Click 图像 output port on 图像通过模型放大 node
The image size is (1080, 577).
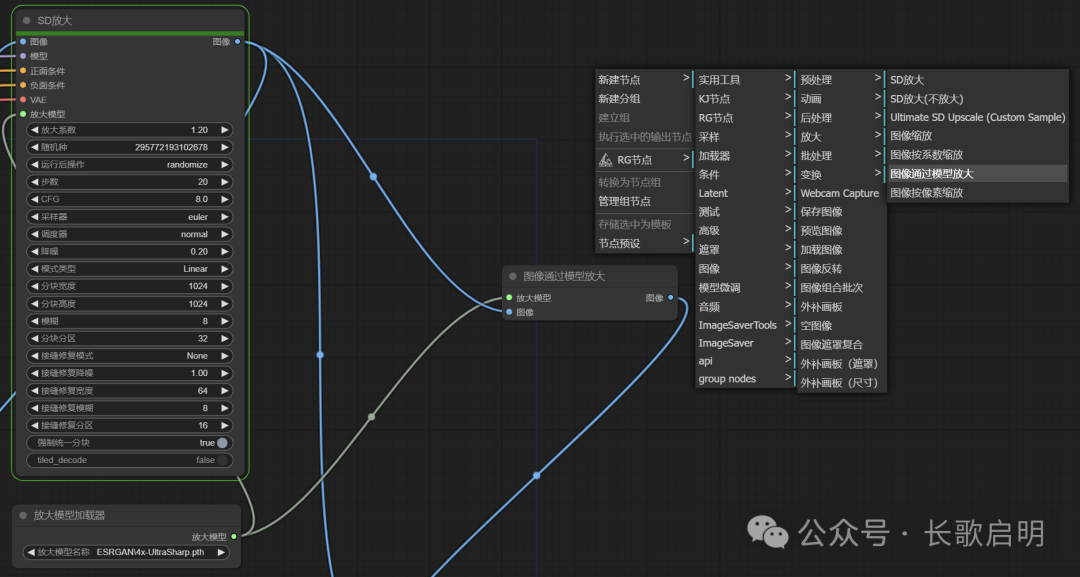[671, 298]
